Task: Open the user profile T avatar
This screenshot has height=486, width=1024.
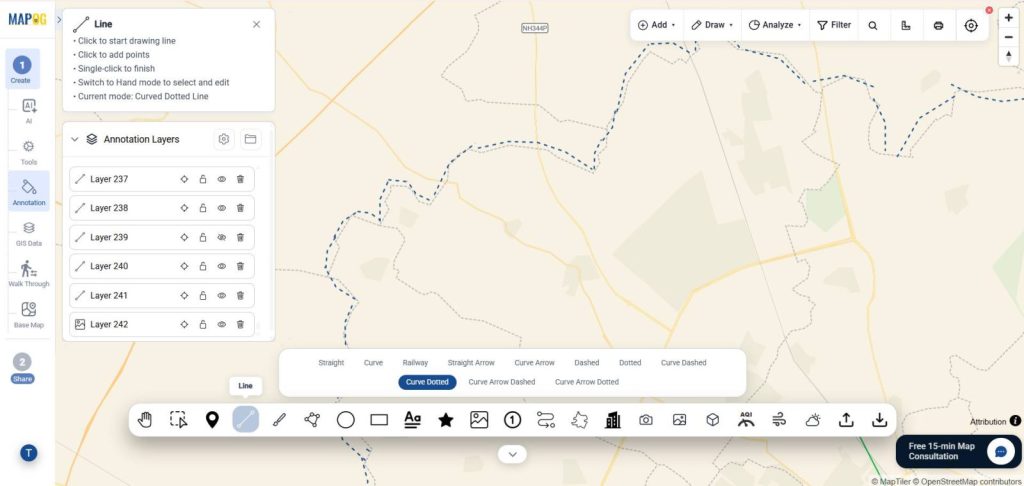Action: [28, 453]
